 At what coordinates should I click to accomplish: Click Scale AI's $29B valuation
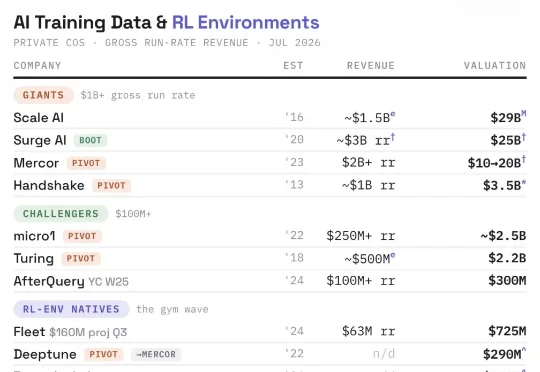(x=508, y=117)
